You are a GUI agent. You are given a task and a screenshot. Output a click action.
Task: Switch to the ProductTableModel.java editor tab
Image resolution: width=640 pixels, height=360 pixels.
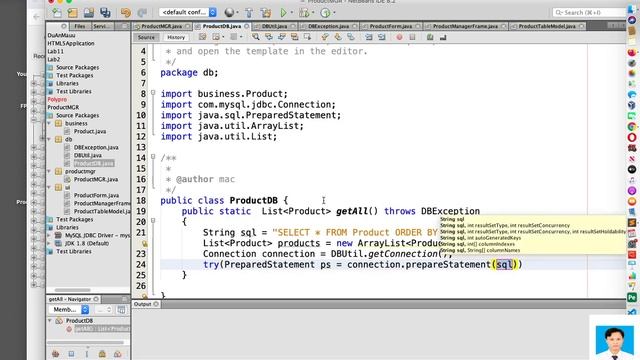tap(547, 26)
